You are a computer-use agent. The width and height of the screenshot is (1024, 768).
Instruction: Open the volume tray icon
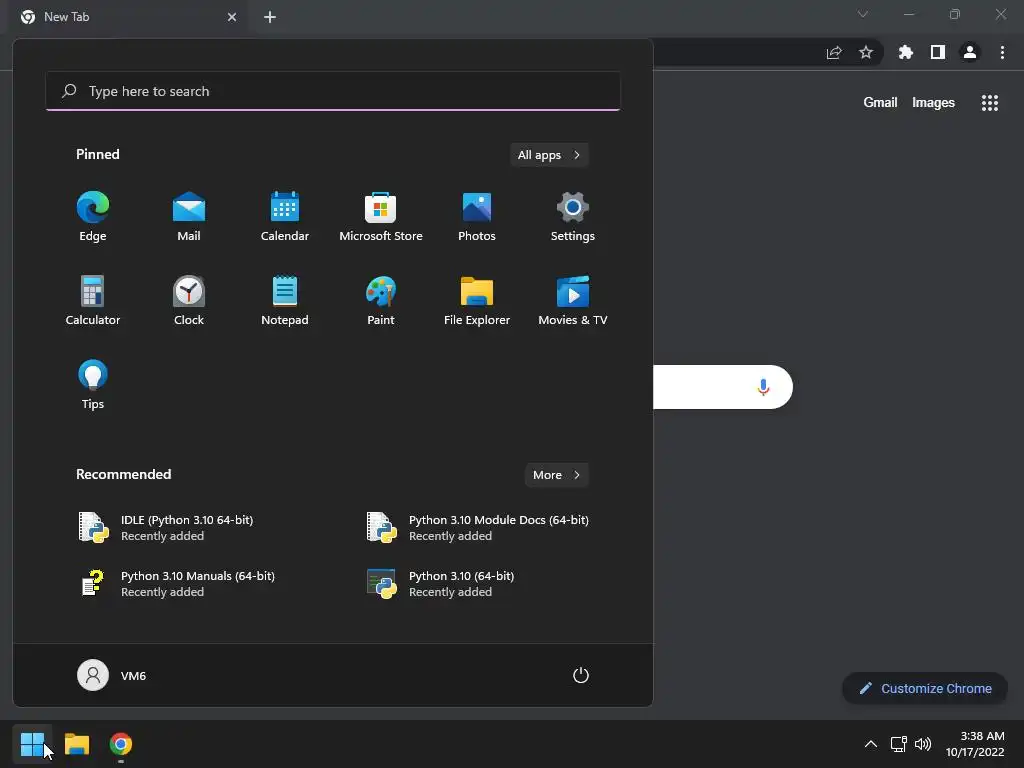point(923,744)
